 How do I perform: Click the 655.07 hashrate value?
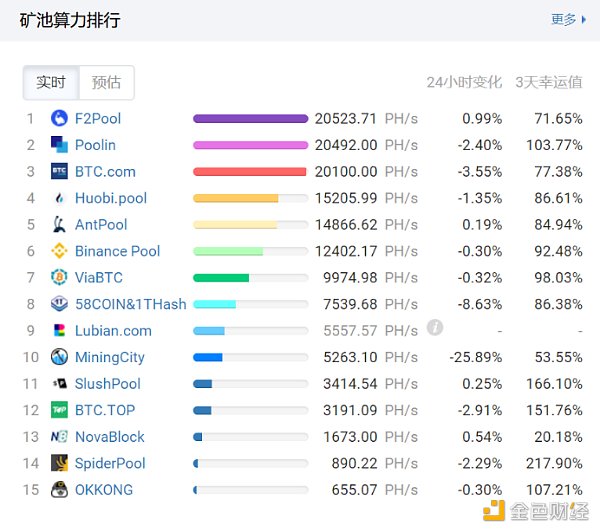point(354,490)
